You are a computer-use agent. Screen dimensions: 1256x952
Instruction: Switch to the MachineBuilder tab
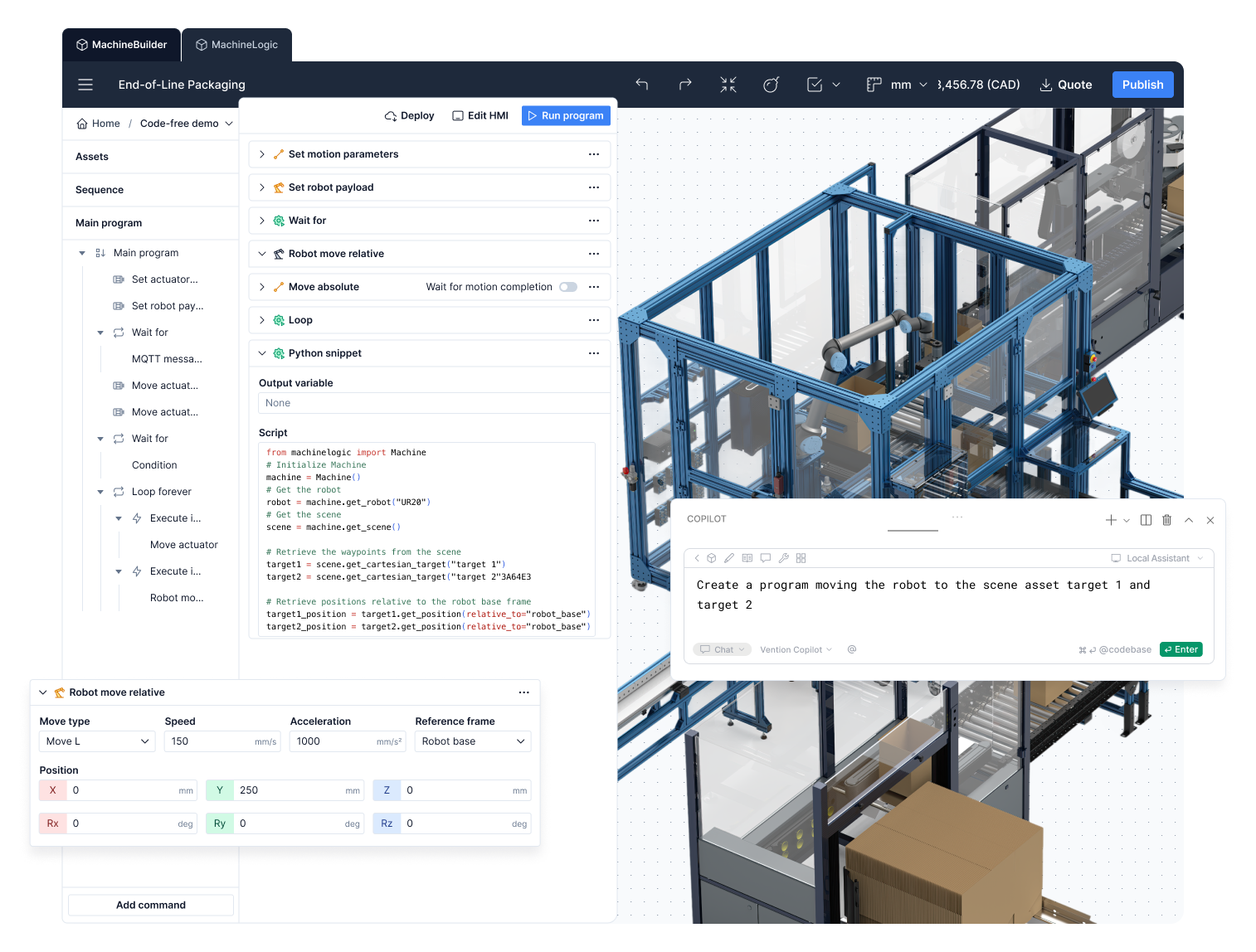122,45
